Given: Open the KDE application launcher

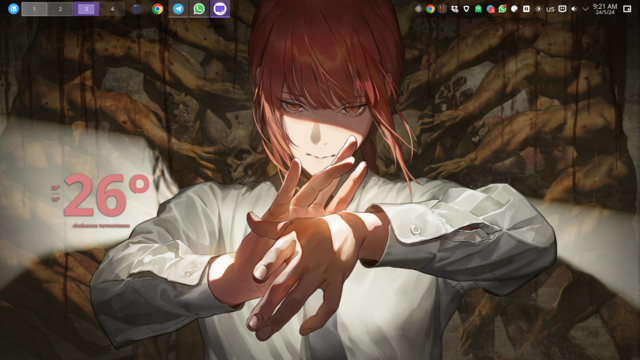Looking at the screenshot, I should click(13, 9).
